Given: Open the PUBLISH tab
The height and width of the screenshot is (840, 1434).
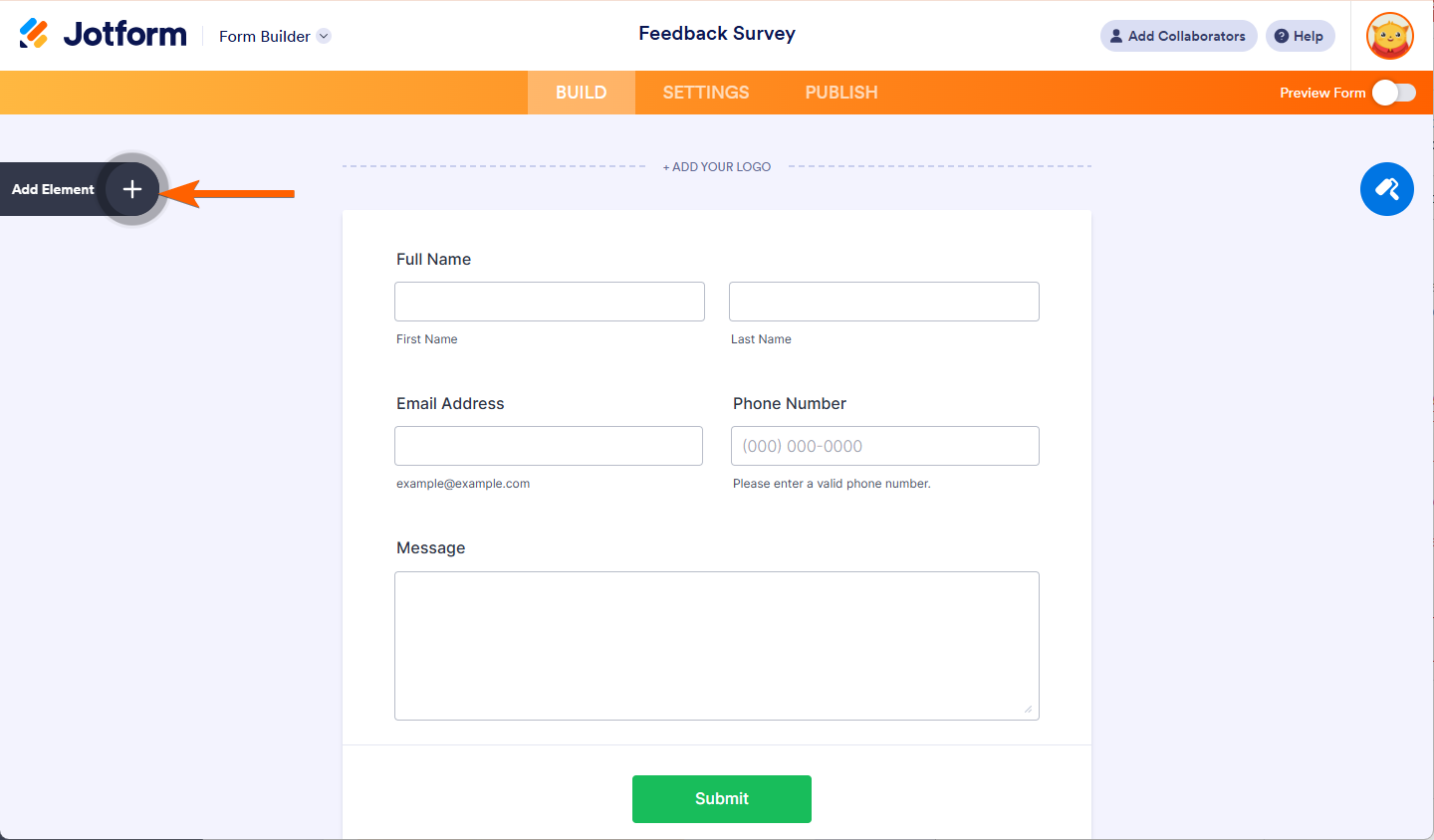Looking at the screenshot, I should pyautogui.click(x=840, y=92).
